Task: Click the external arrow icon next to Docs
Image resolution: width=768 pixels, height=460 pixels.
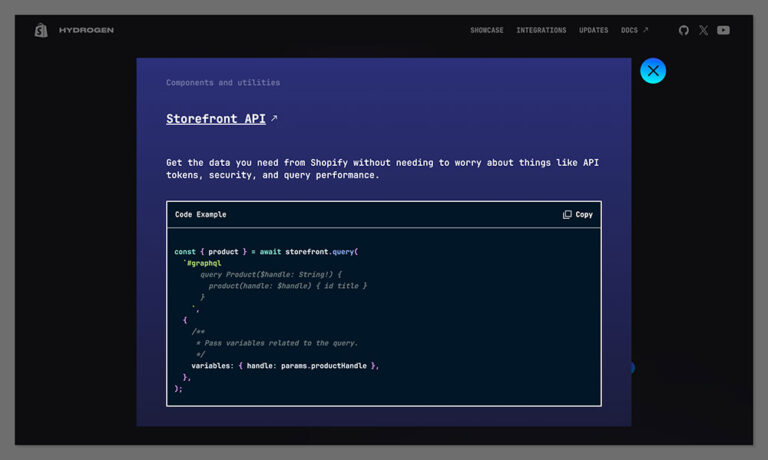Action: pyautogui.click(x=646, y=30)
